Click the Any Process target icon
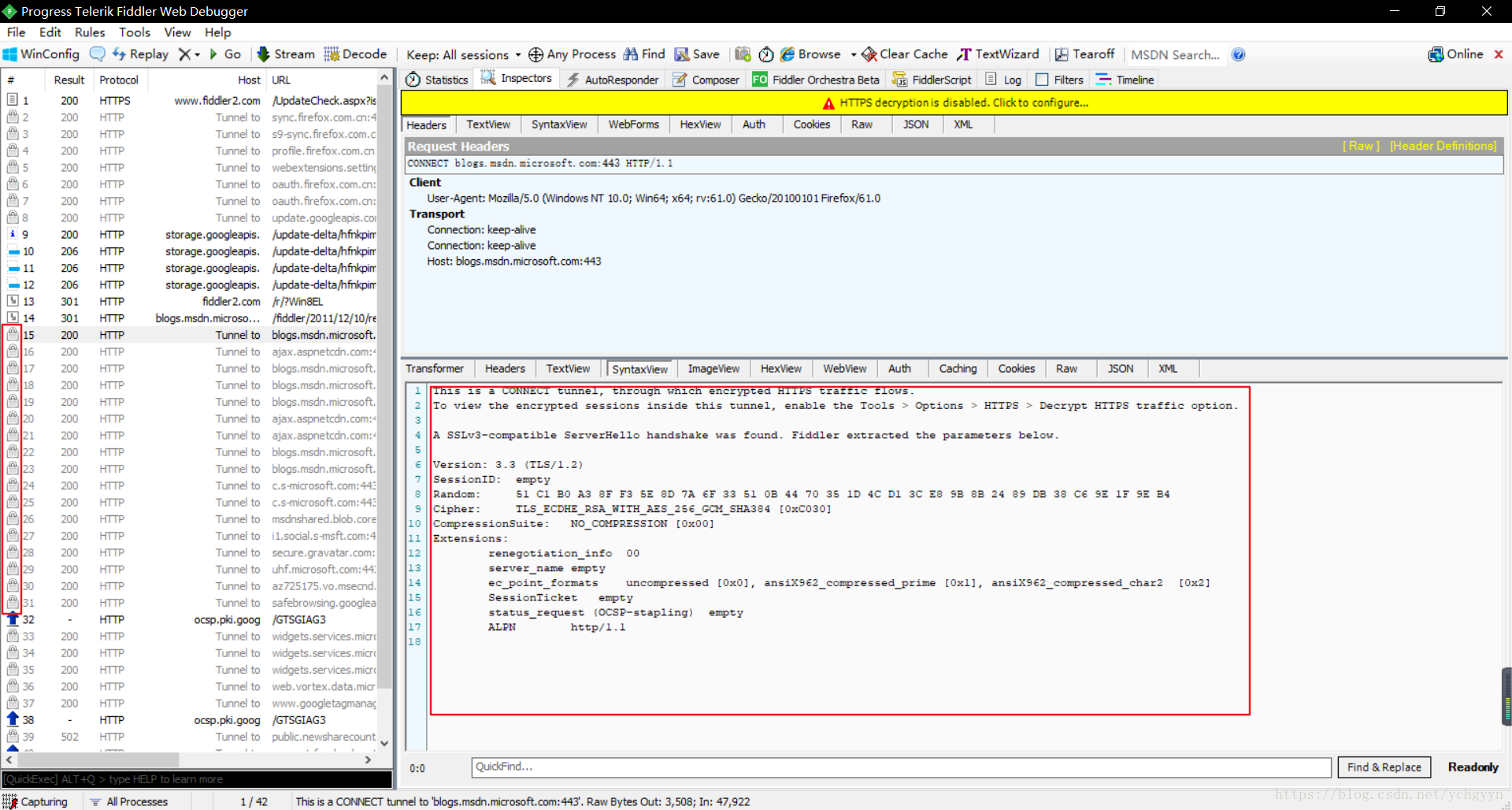Image resolution: width=1512 pixels, height=810 pixels. tap(535, 54)
